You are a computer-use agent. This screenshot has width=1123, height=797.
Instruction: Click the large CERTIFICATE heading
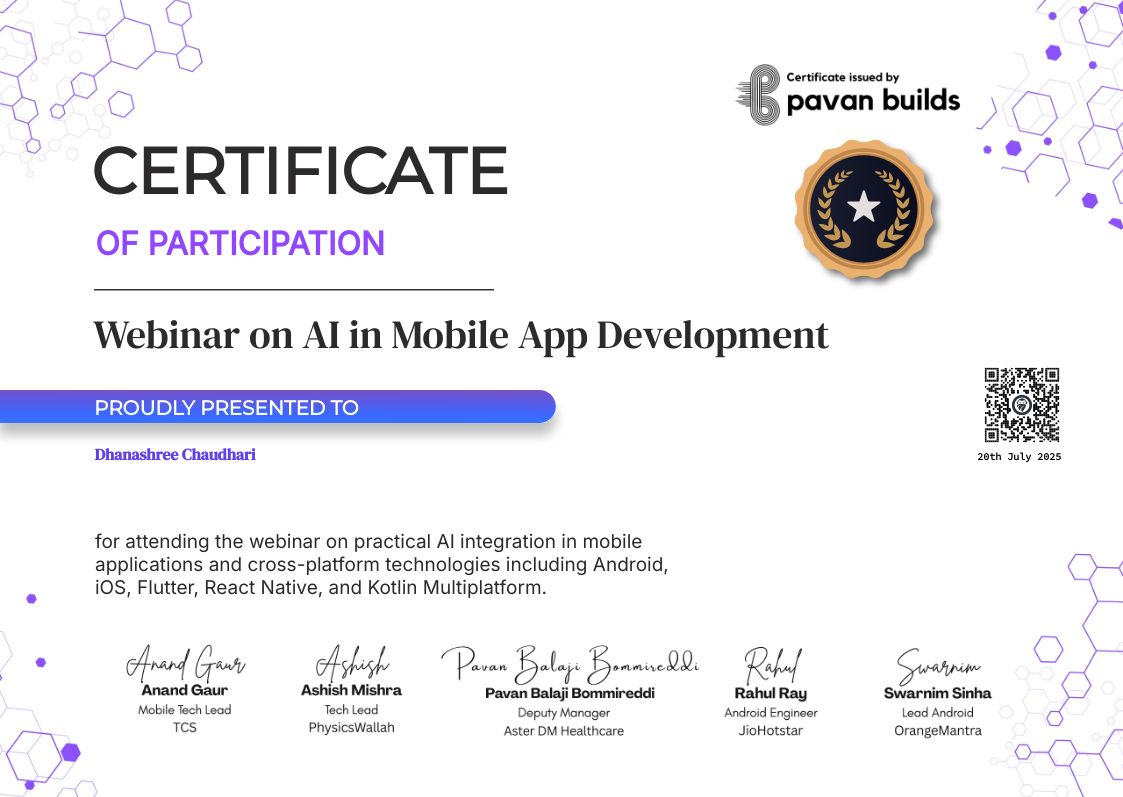click(300, 170)
